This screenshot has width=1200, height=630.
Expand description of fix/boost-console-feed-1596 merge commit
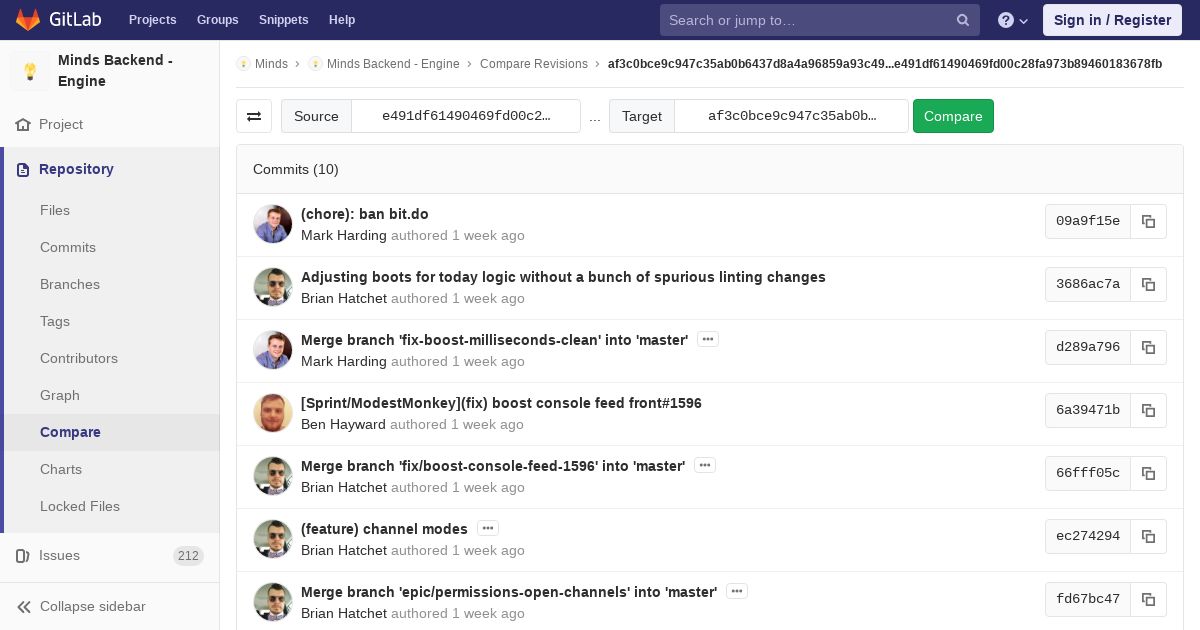[705, 466]
